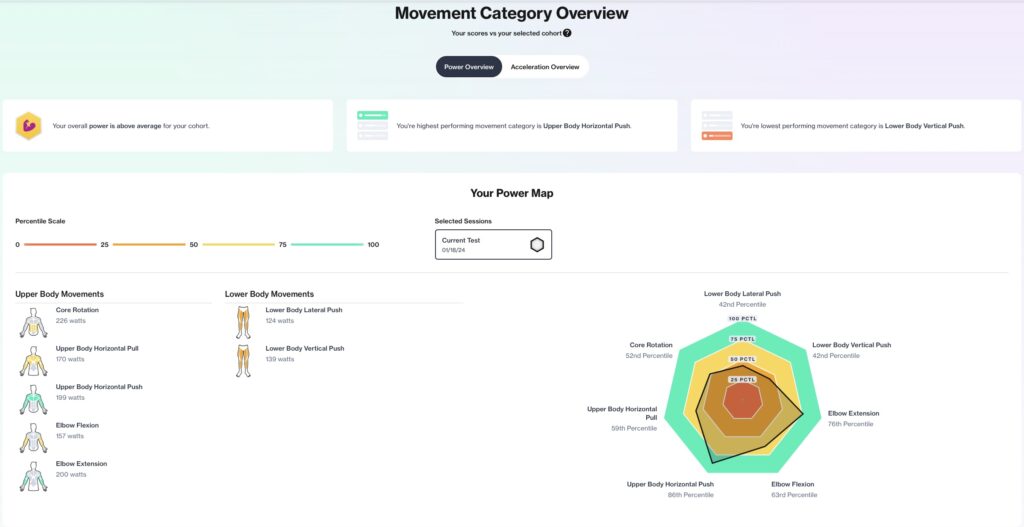The height and width of the screenshot is (527, 1024).
Task: Click the Lower Body Vertical Push legs icon
Action: 243,360
